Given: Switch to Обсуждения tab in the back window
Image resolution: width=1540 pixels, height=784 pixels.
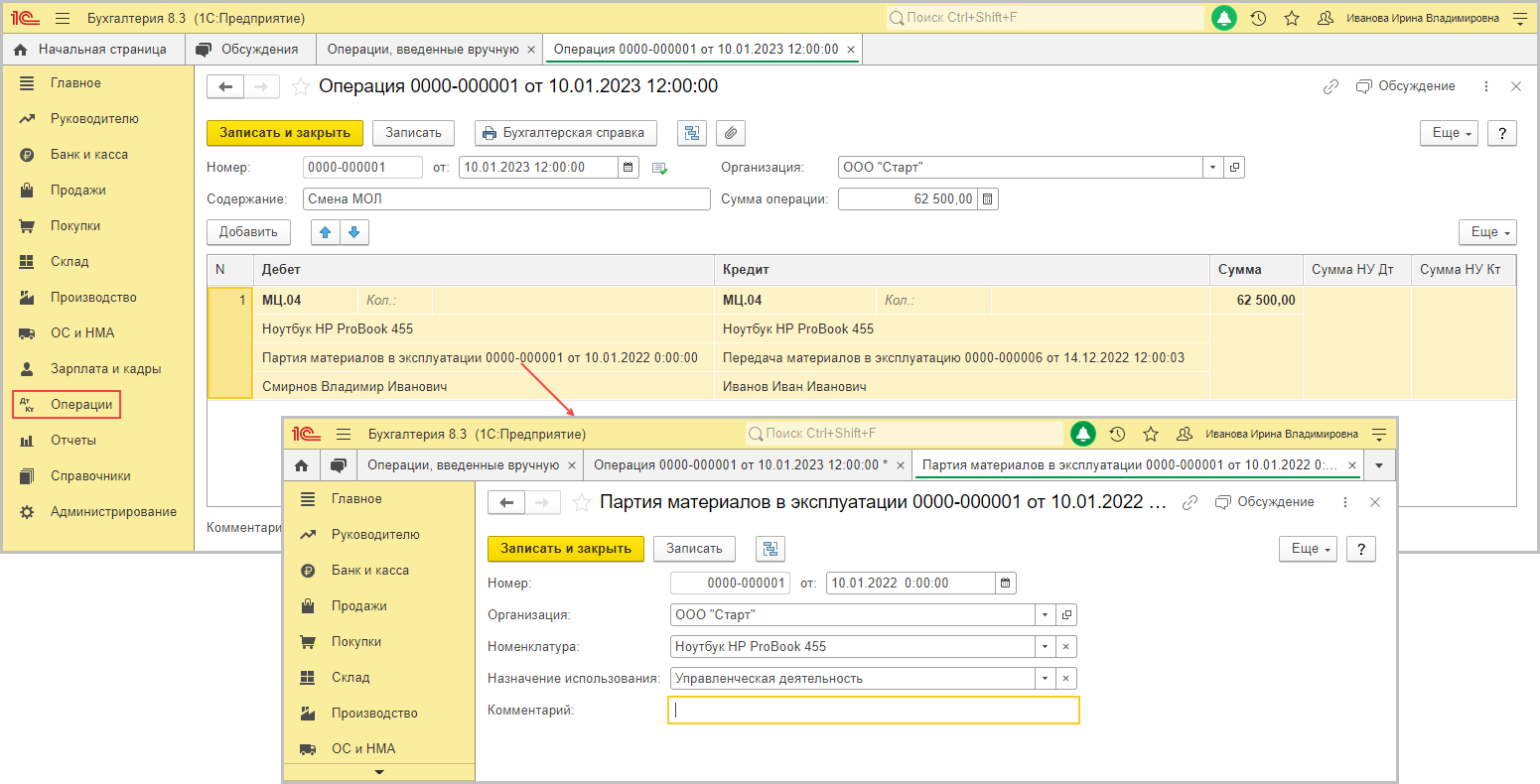Looking at the screenshot, I should click(248, 49).
